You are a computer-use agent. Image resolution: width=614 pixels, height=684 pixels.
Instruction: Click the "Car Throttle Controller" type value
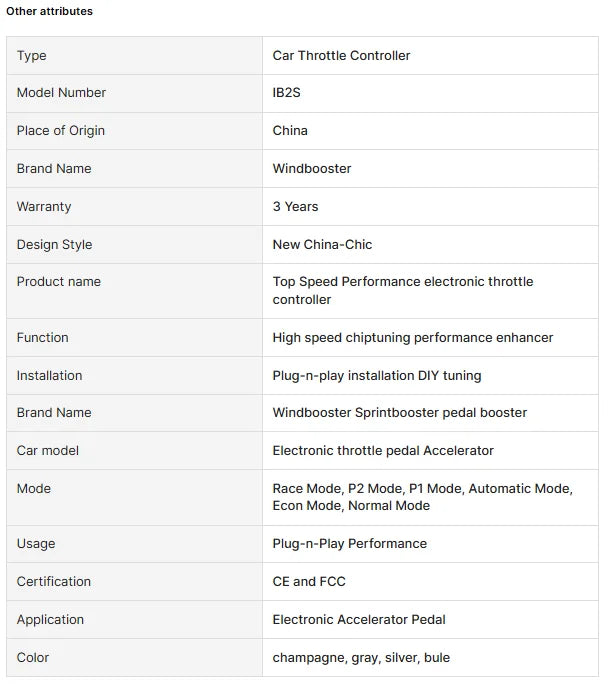point(341,56)
